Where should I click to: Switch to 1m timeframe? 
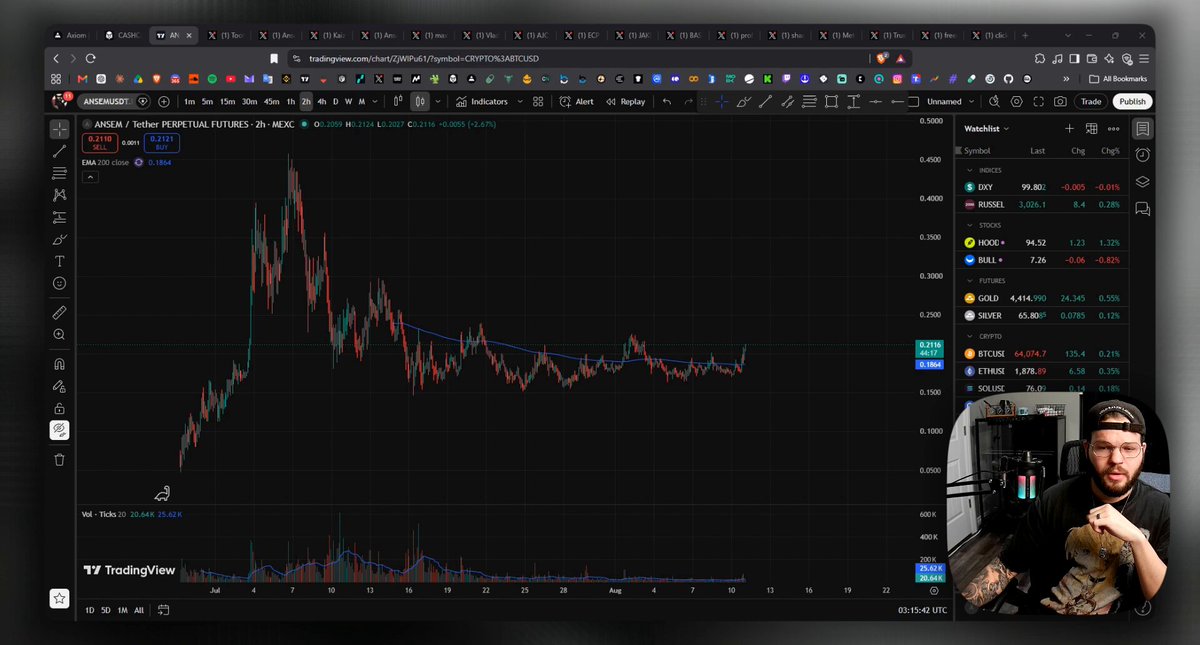pos(189,101)
